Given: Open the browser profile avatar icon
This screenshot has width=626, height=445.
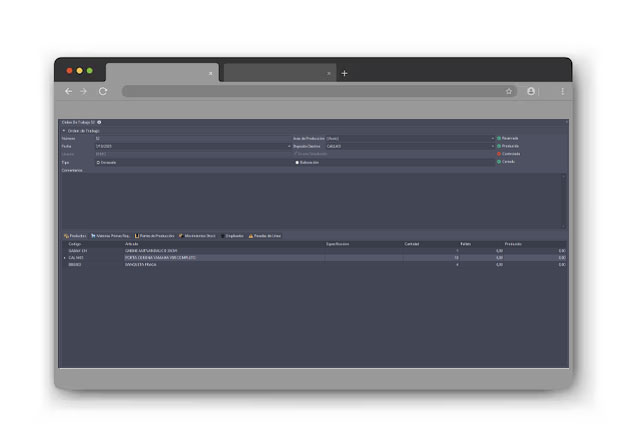Looking at the screenshot, I should click(x=531, y=91).
